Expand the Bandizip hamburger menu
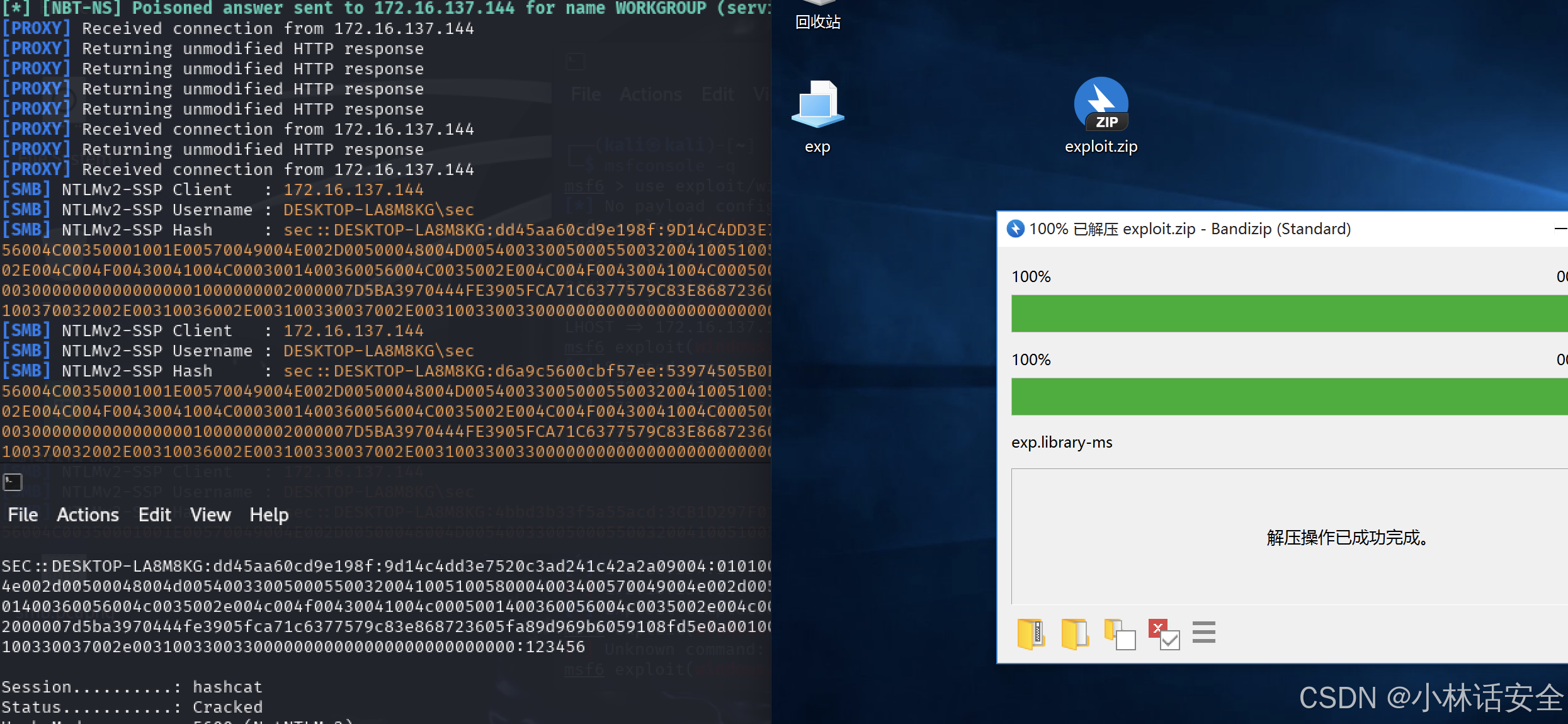This screenshot has height=724, width=1568. coord(1203,632)
